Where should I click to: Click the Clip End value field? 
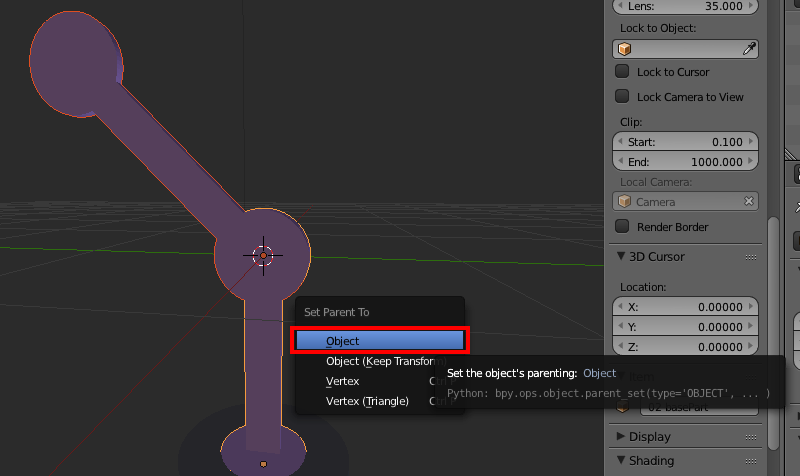point(685,162)
